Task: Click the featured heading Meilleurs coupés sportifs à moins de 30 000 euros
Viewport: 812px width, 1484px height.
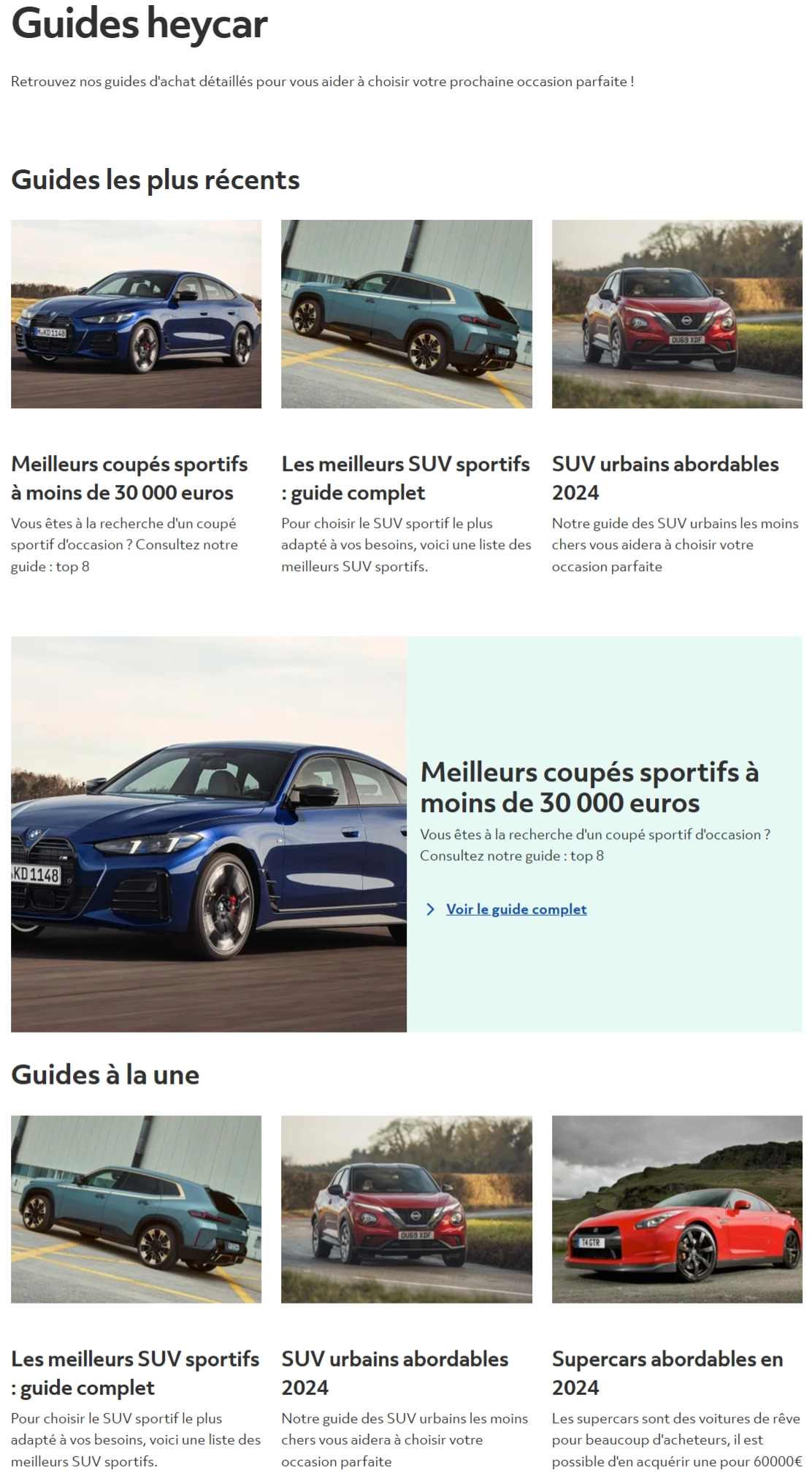Action: (589, 787)
